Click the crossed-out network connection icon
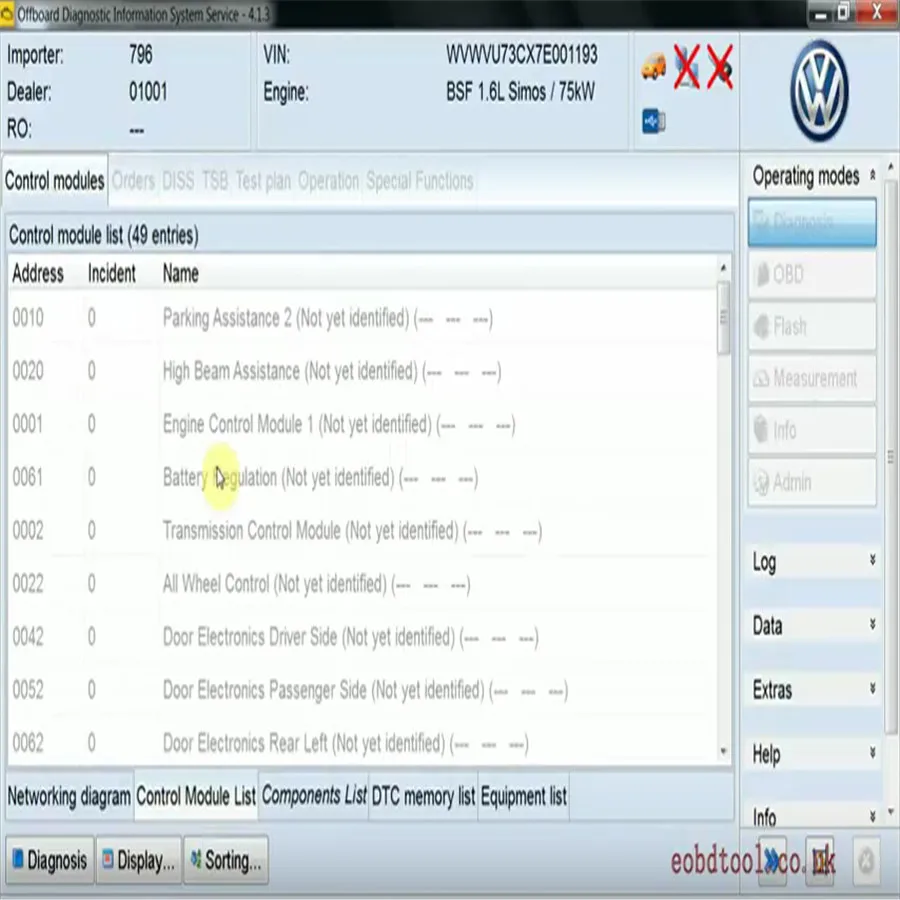This screenshot has height=900, width=900. coord(686,66)
